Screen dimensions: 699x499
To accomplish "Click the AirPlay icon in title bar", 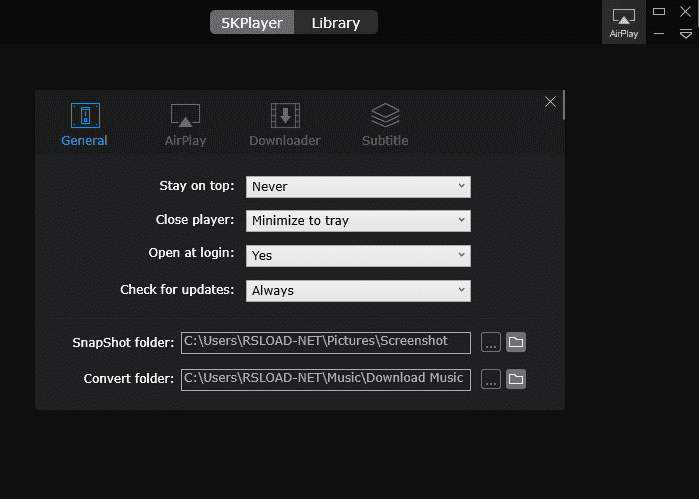I will (x=624, y=22).
